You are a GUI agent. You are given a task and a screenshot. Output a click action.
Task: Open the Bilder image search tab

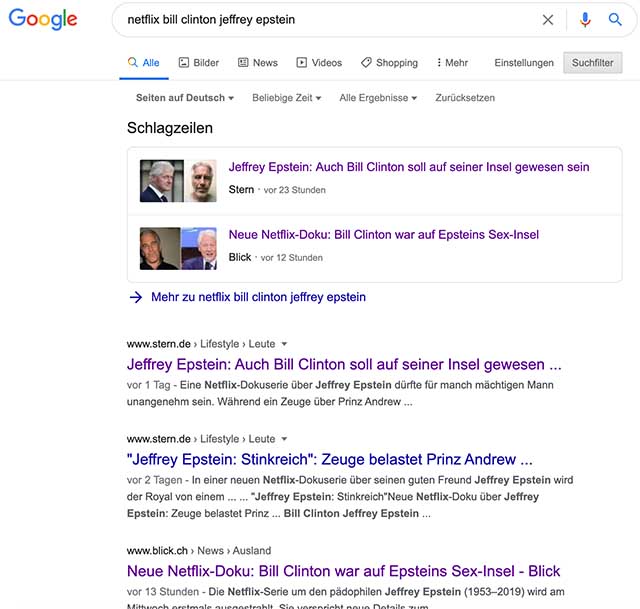point(199,62)
